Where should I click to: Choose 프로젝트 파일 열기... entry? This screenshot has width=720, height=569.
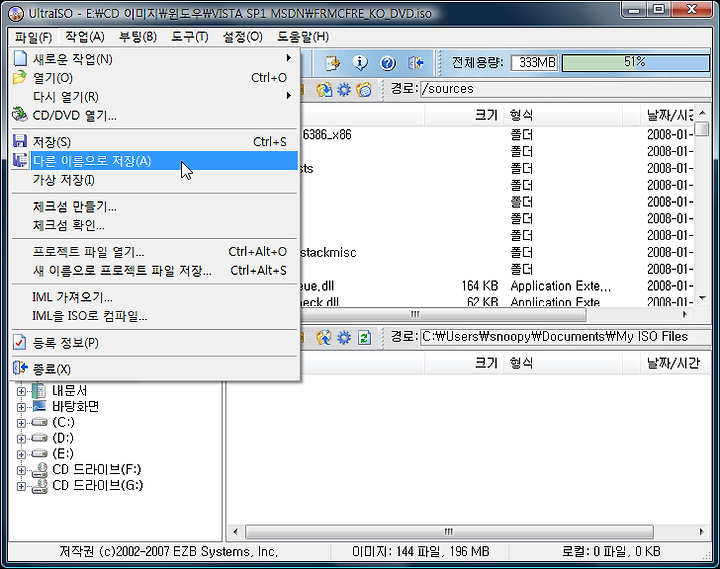click(155, 252)
